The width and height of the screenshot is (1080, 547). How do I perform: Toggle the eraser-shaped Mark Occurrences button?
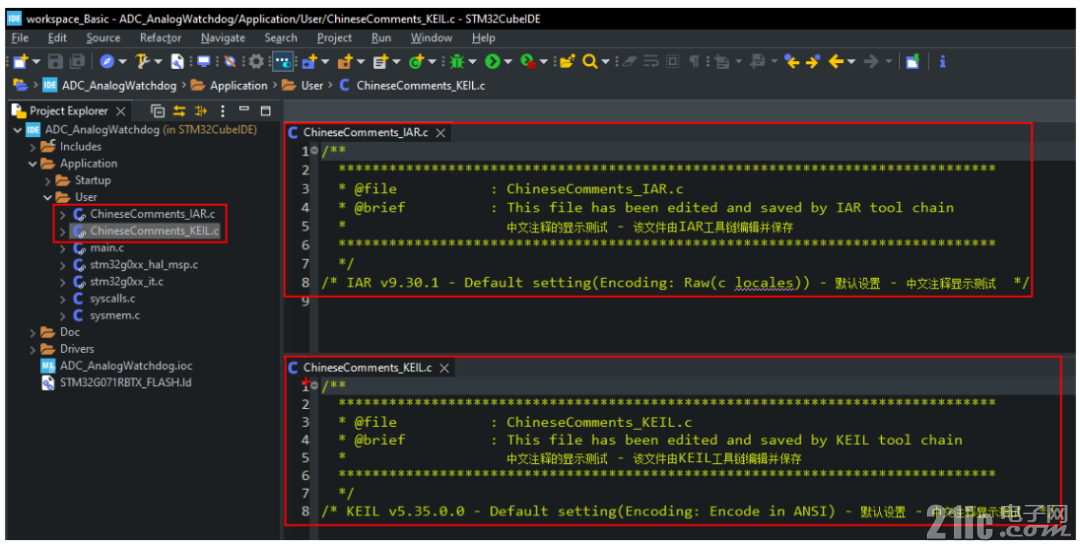(x=630, y=61)
